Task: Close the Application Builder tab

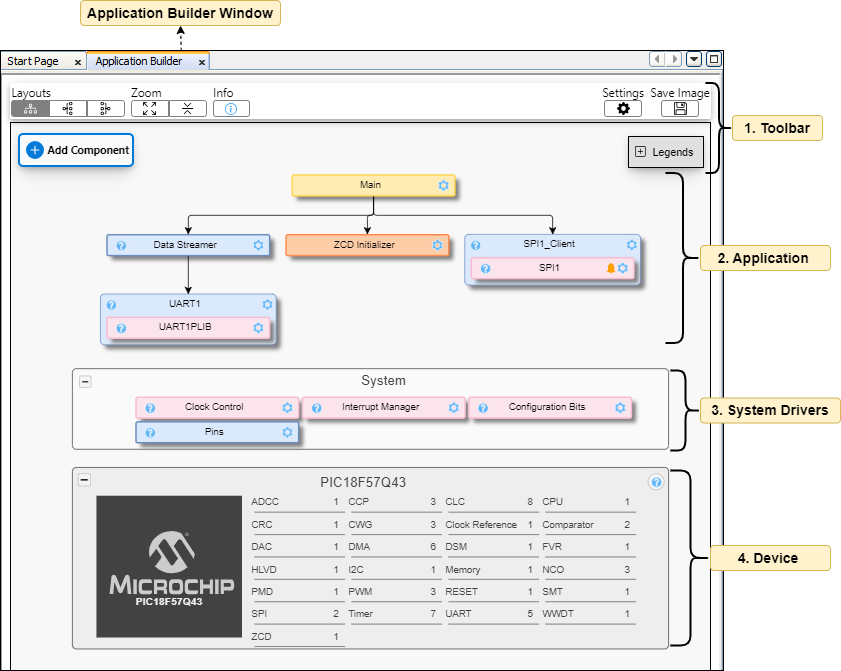Action: click(x=201, y=62)
